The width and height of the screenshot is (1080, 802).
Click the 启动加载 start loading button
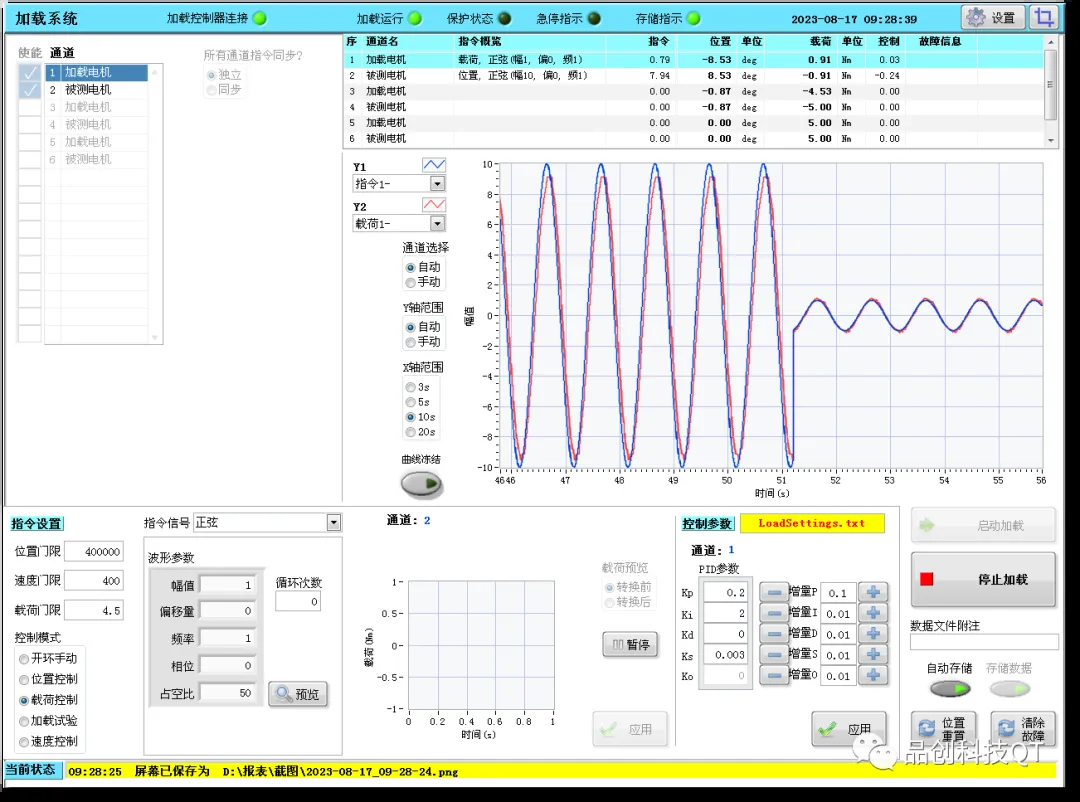pos(983,525)
